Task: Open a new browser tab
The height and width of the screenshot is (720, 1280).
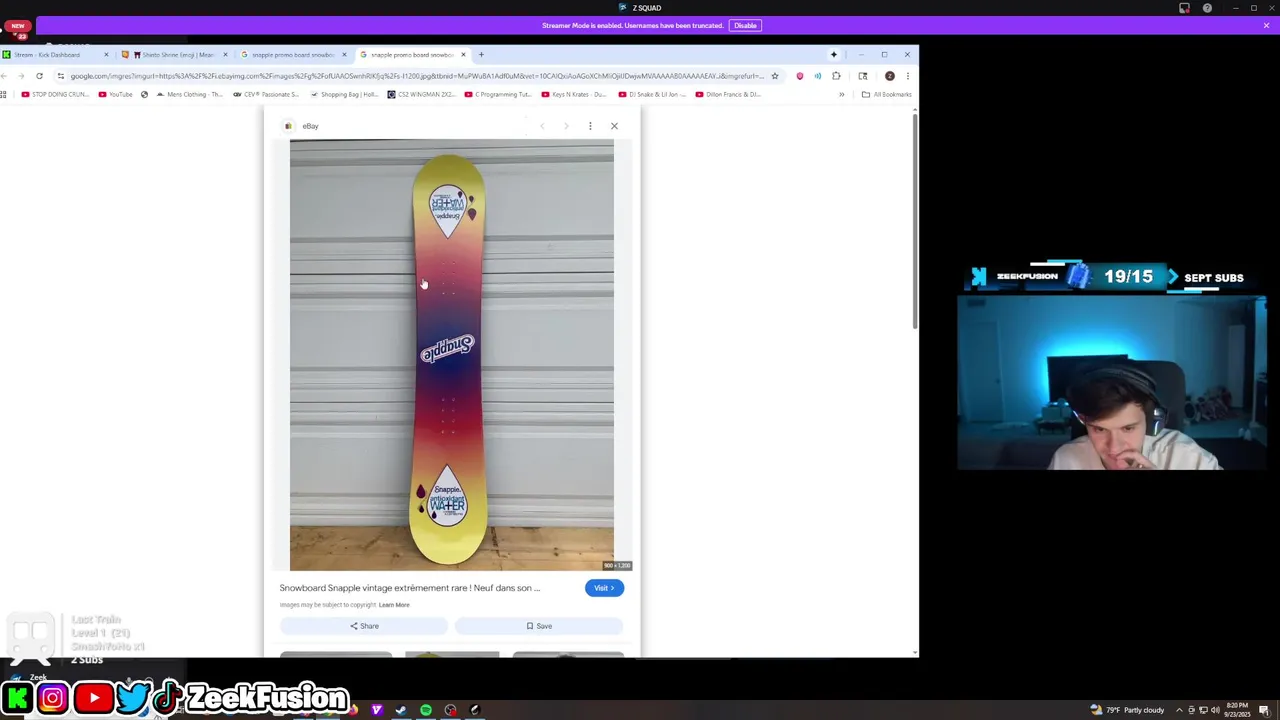Action: coord(481,55)
